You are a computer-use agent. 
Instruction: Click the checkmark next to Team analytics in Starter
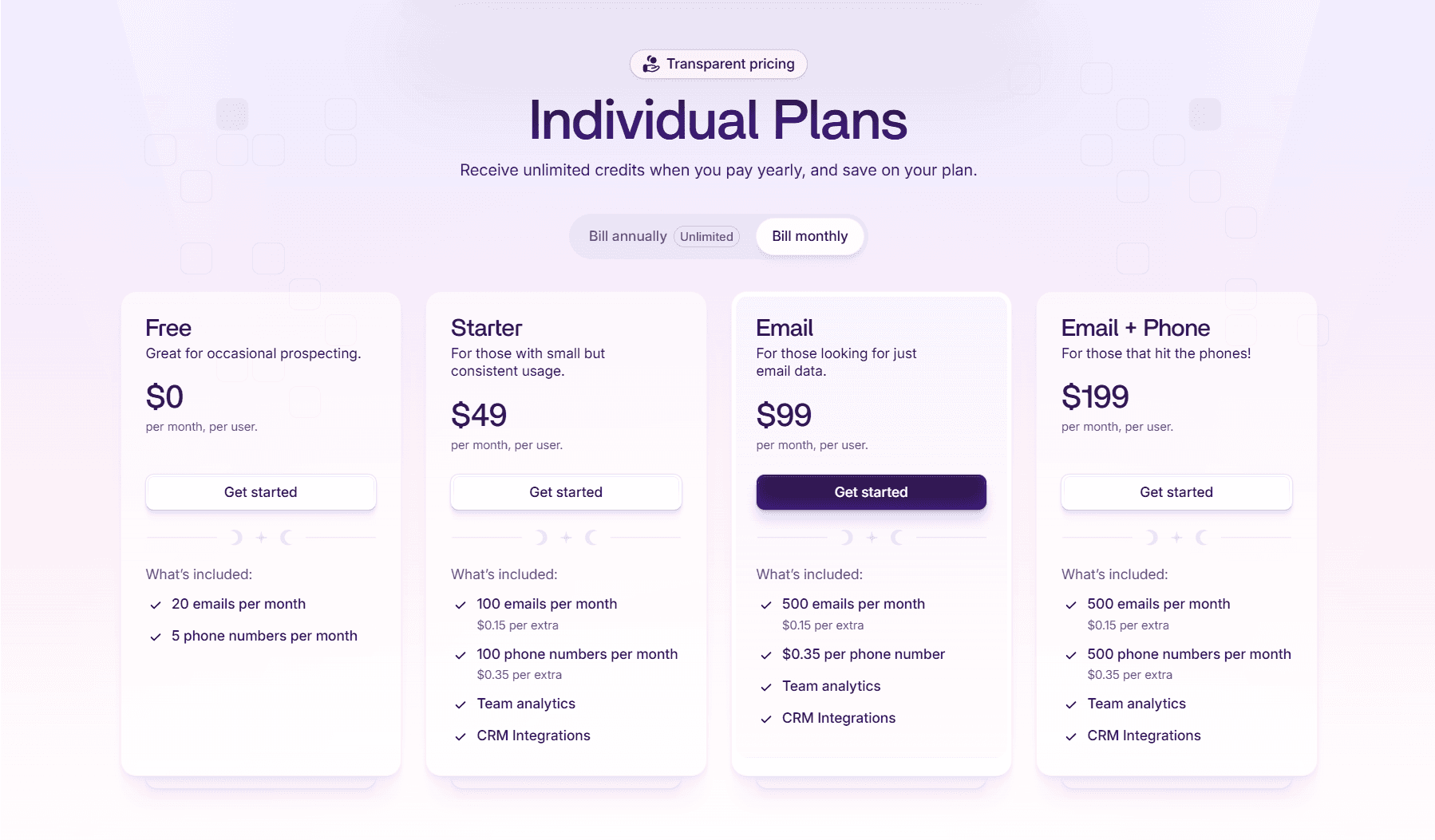coord(461,704)
